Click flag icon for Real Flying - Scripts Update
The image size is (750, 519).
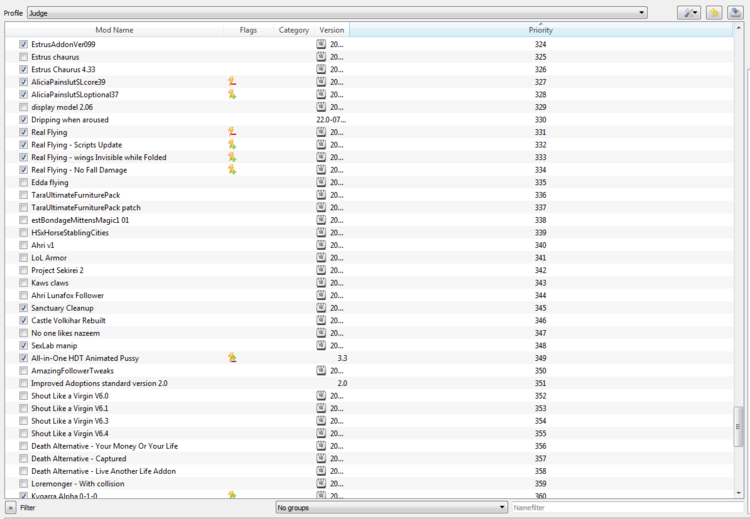pyautogui.click(x=232, y=144)
